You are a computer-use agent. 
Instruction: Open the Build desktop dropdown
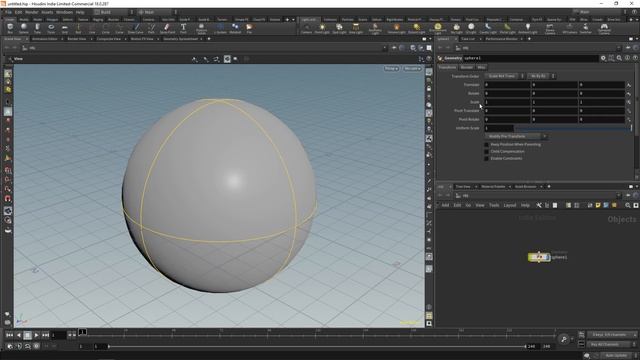(113, 12)
